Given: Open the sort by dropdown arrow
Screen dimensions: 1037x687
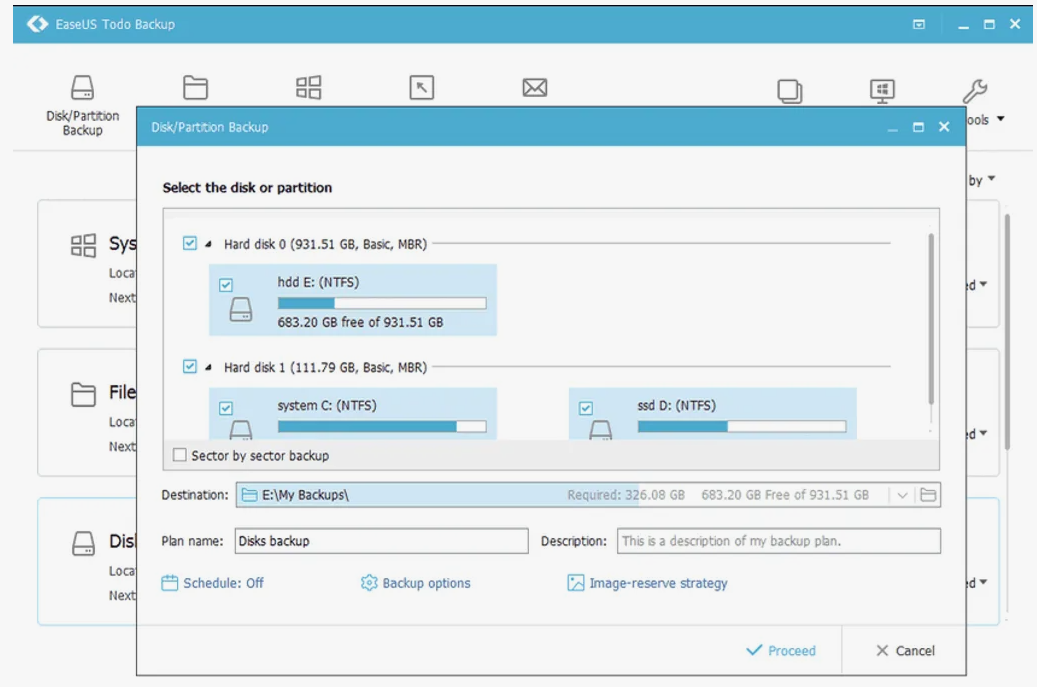Looking at the screenshot, I should (x=991, y=179).
